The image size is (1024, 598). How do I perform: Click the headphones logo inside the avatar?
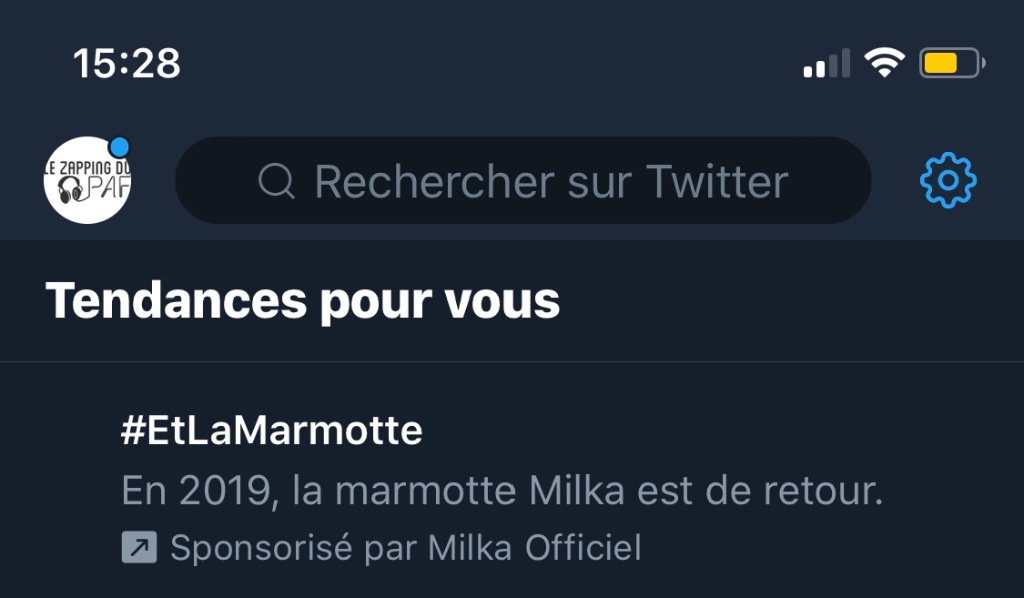71,190
